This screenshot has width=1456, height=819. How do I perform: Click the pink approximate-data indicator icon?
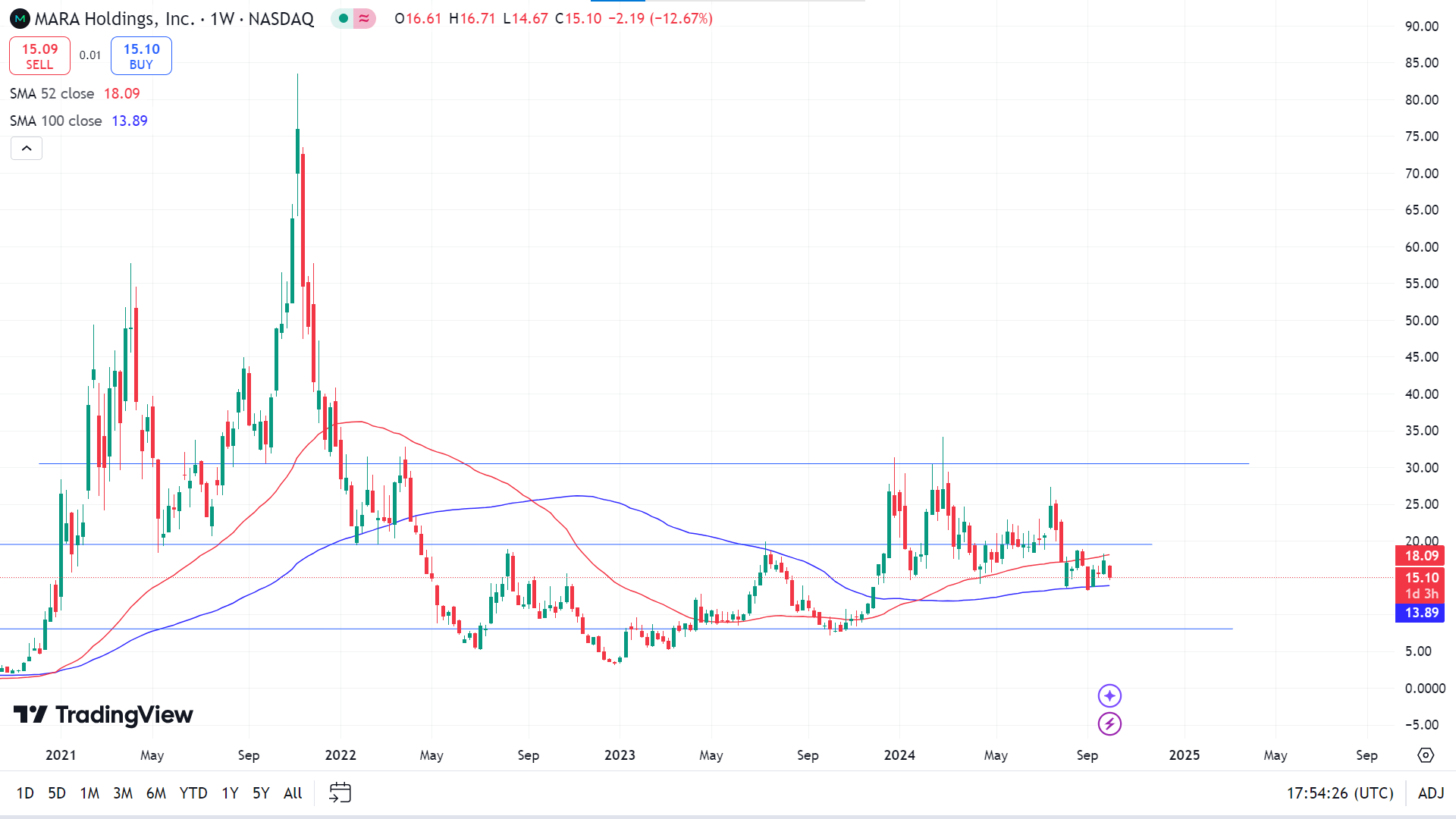pyautogui.click(x=365, y=18)
